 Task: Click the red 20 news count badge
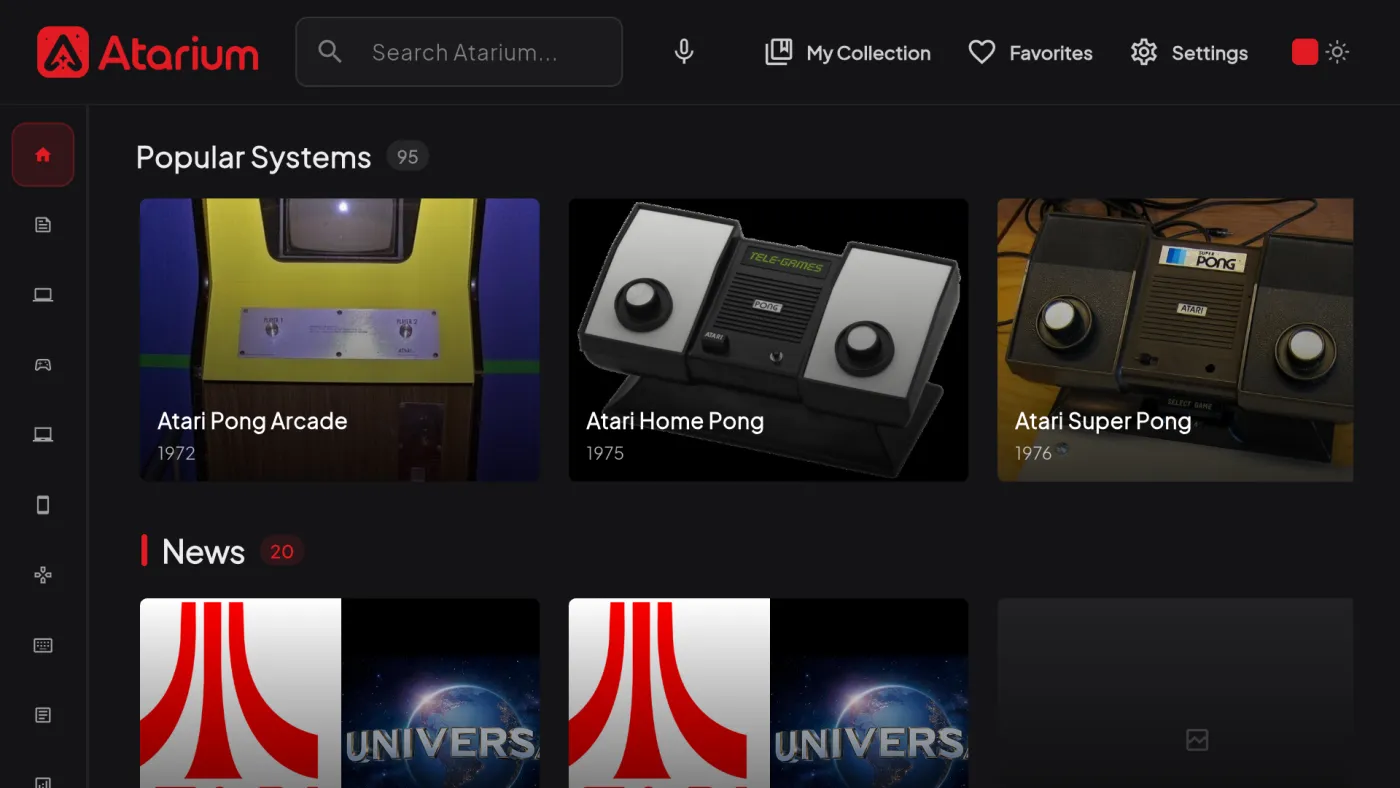(282, 551)
